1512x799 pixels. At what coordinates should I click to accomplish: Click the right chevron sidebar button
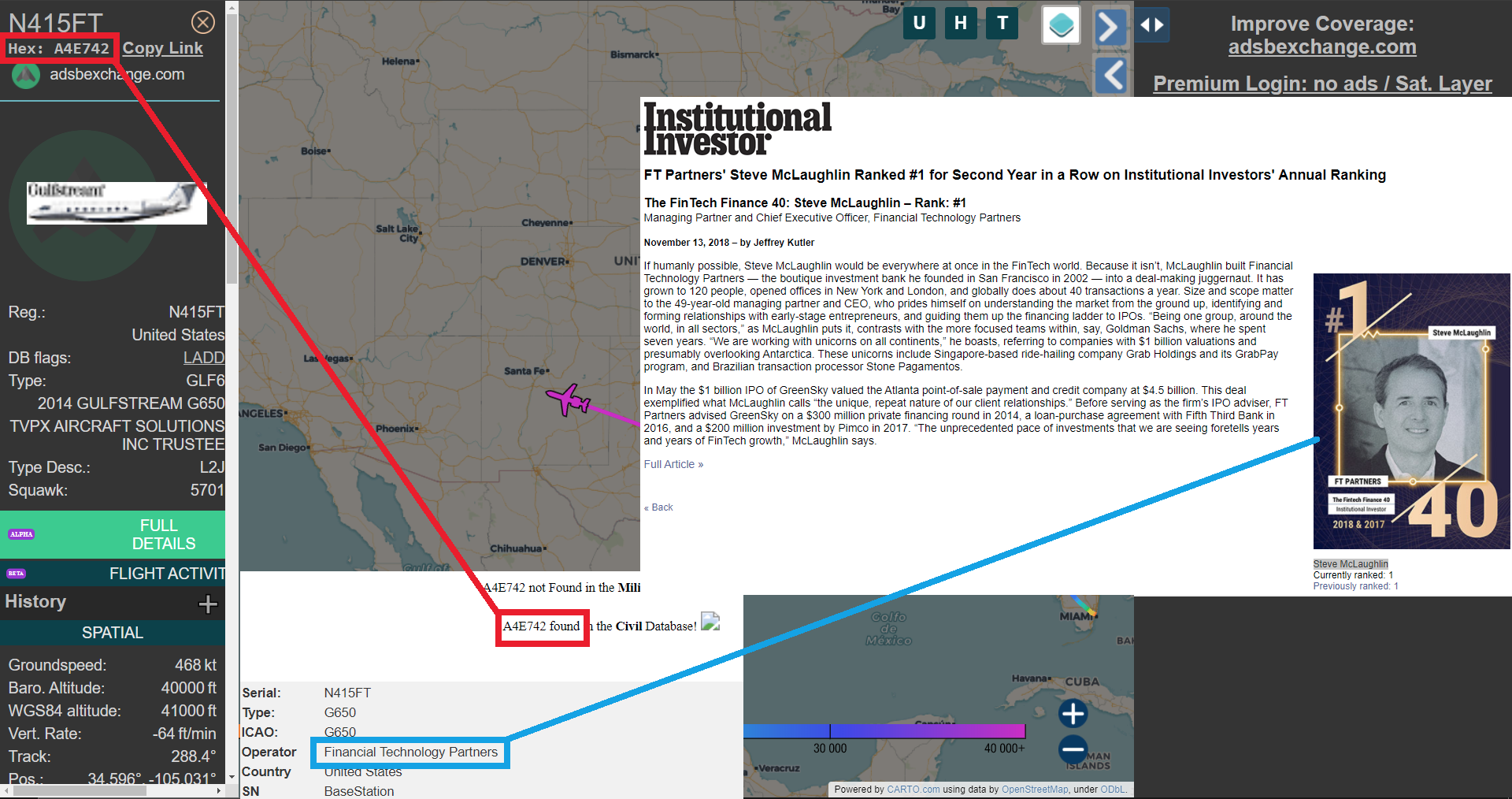point(1110,27)
